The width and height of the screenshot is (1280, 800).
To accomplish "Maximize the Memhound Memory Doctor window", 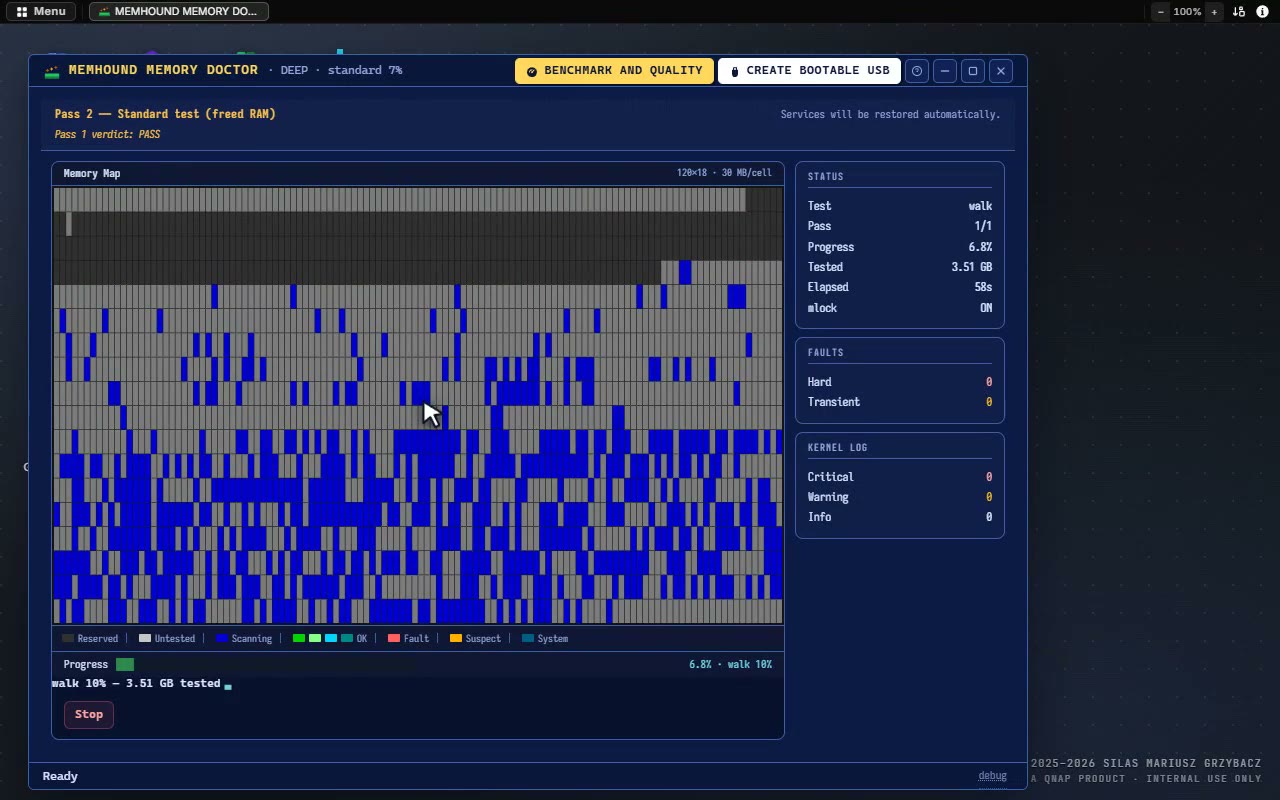I will coord(973,71).
